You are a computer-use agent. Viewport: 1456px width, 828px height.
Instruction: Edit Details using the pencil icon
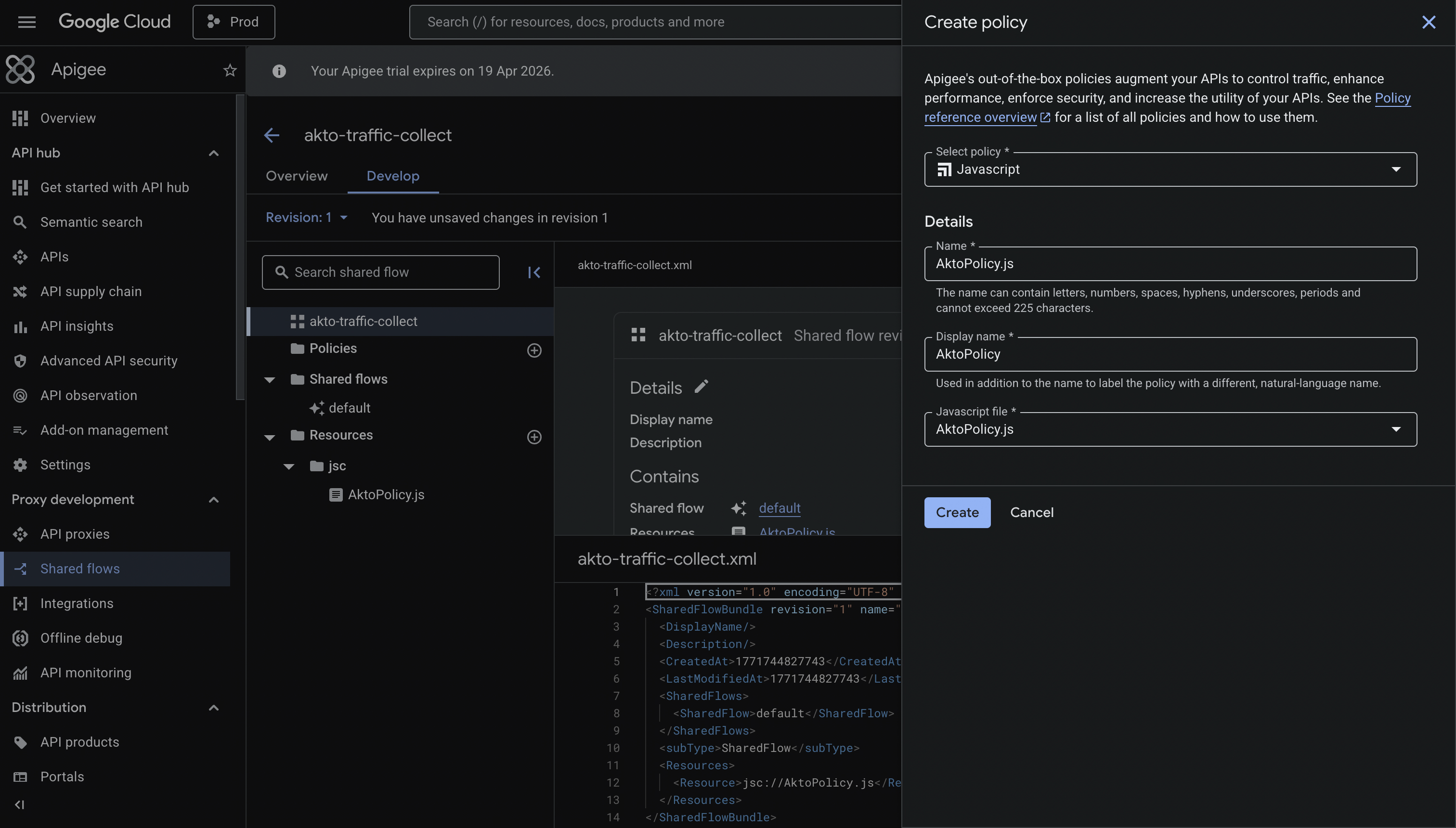tap(701, 387)
